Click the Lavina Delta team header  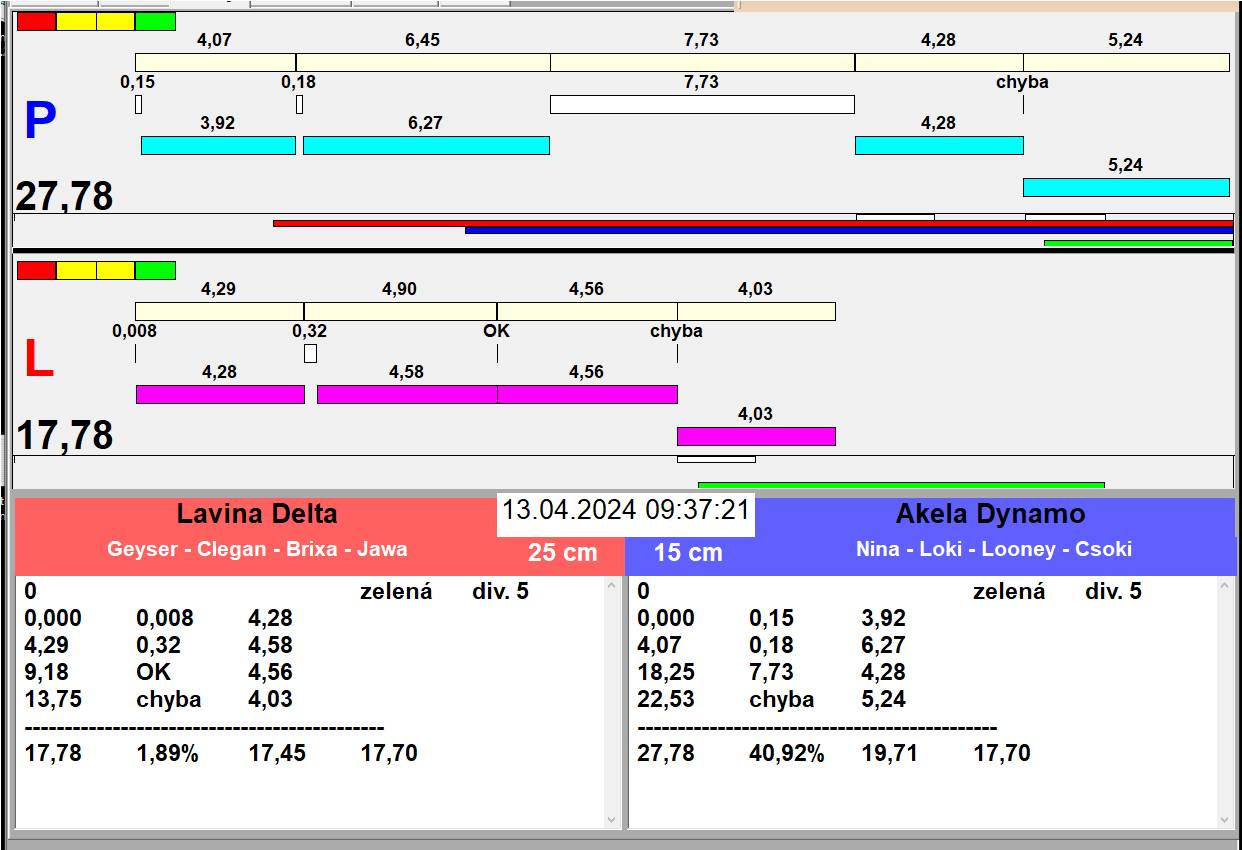click(257, 514)
